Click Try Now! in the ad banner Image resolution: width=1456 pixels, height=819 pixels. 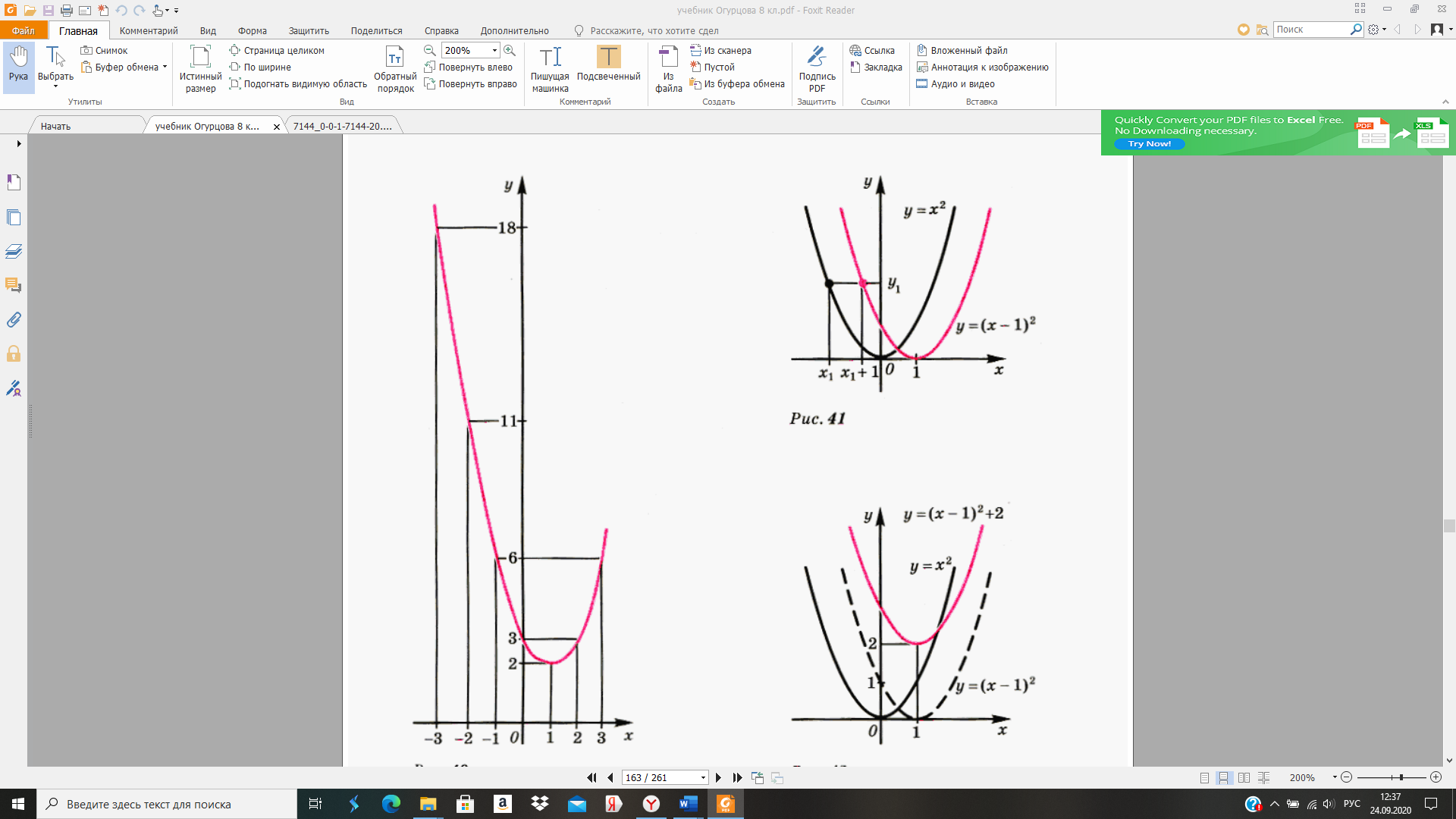click(x=1149, y=143)
